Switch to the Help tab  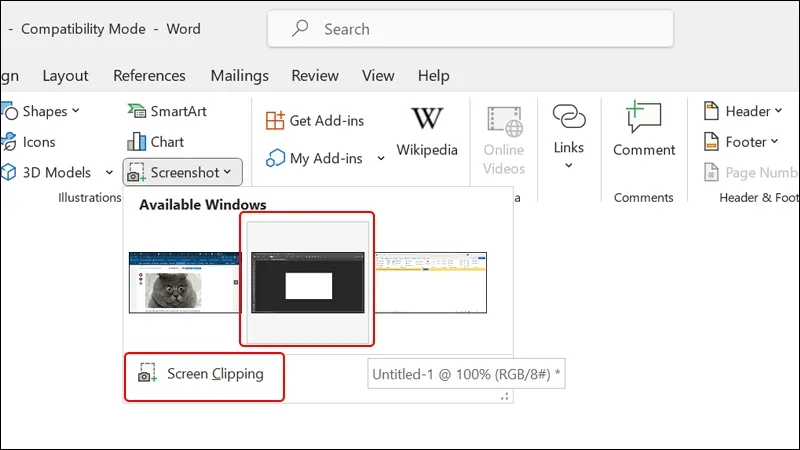(434, 76)
